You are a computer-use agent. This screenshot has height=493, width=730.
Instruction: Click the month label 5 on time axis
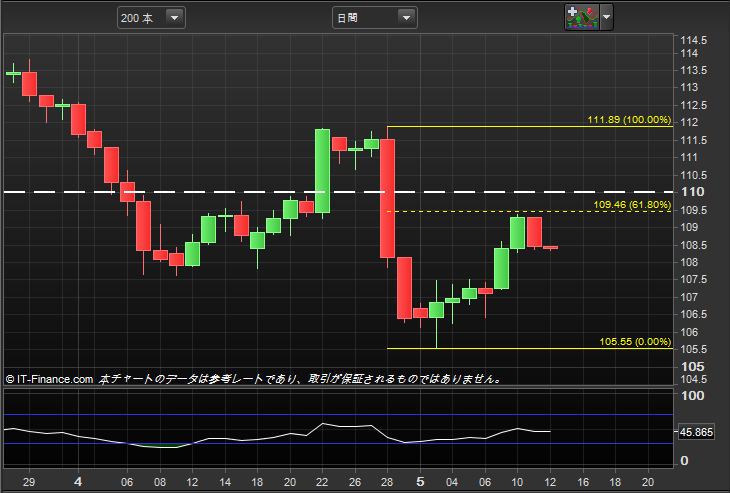420,481
